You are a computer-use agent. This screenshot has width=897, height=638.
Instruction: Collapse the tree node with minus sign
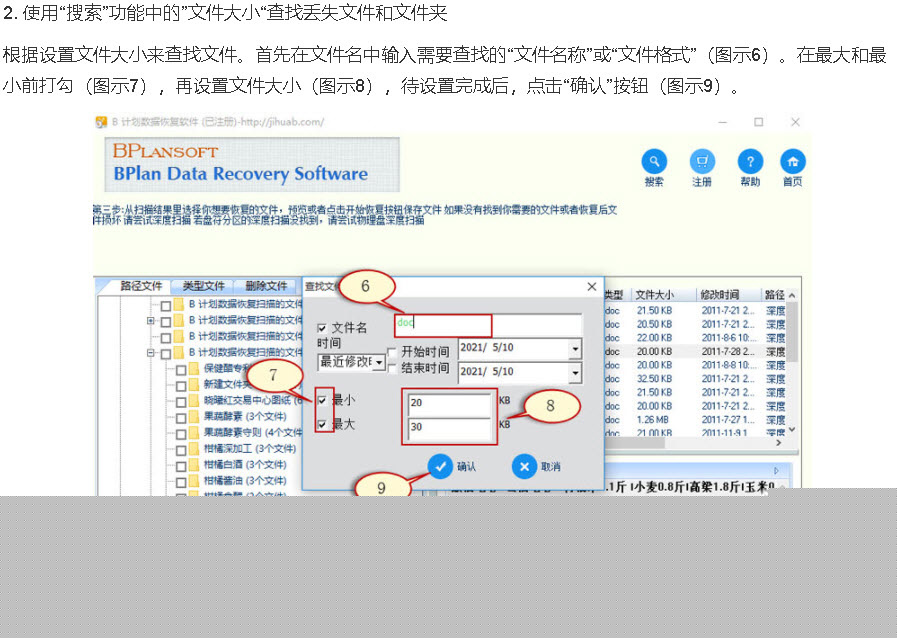[x=150, y=353]
